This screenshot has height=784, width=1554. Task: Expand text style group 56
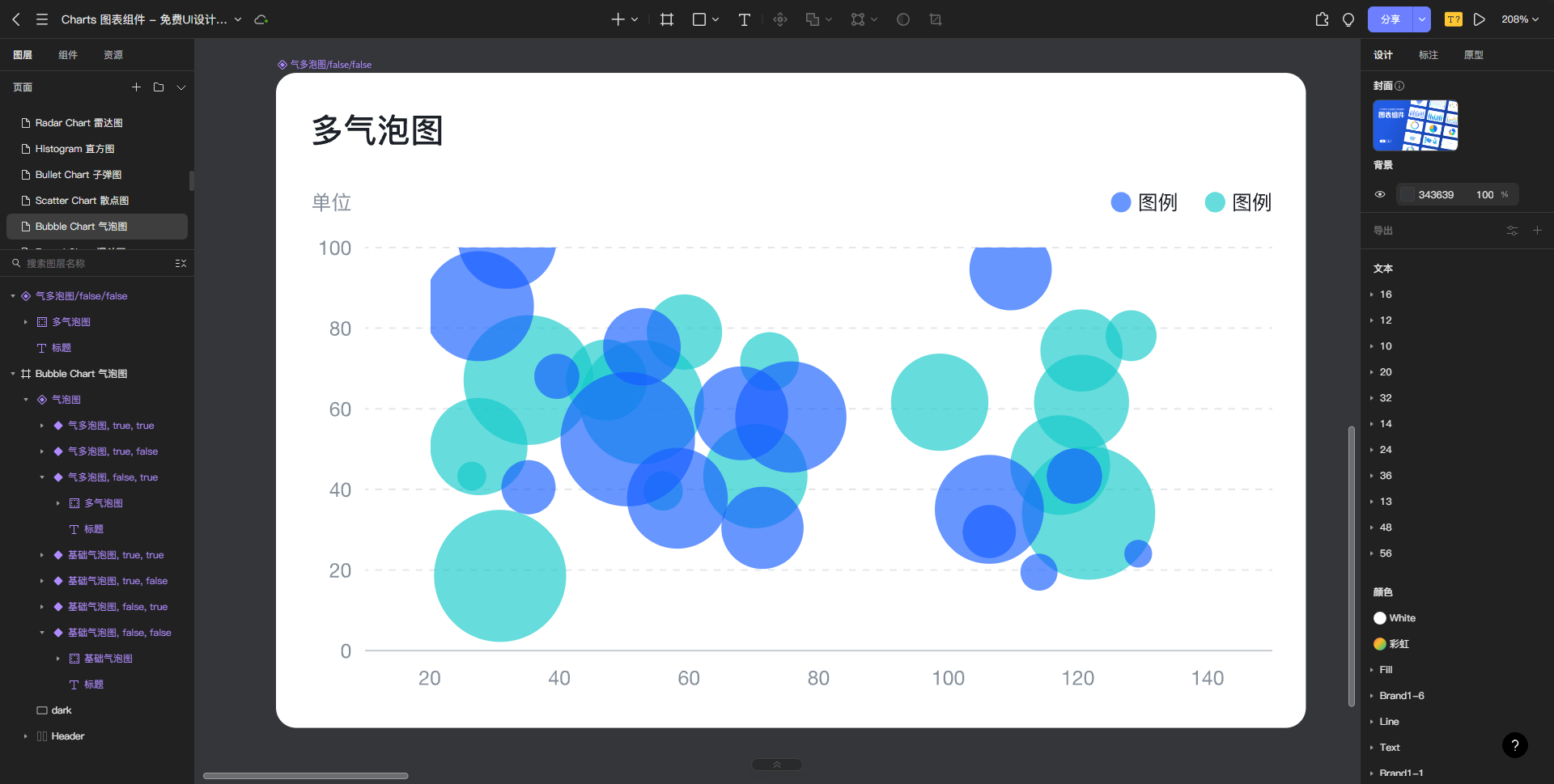[x=1372, y=553]
